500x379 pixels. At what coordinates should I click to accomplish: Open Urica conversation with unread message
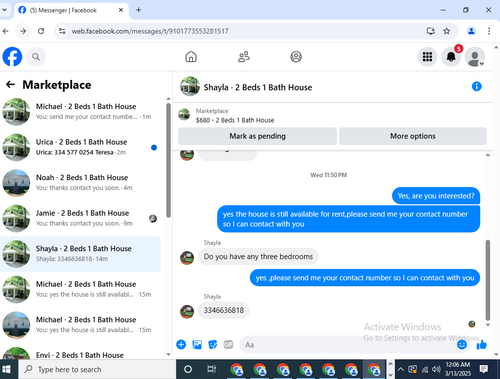(80, 147)
